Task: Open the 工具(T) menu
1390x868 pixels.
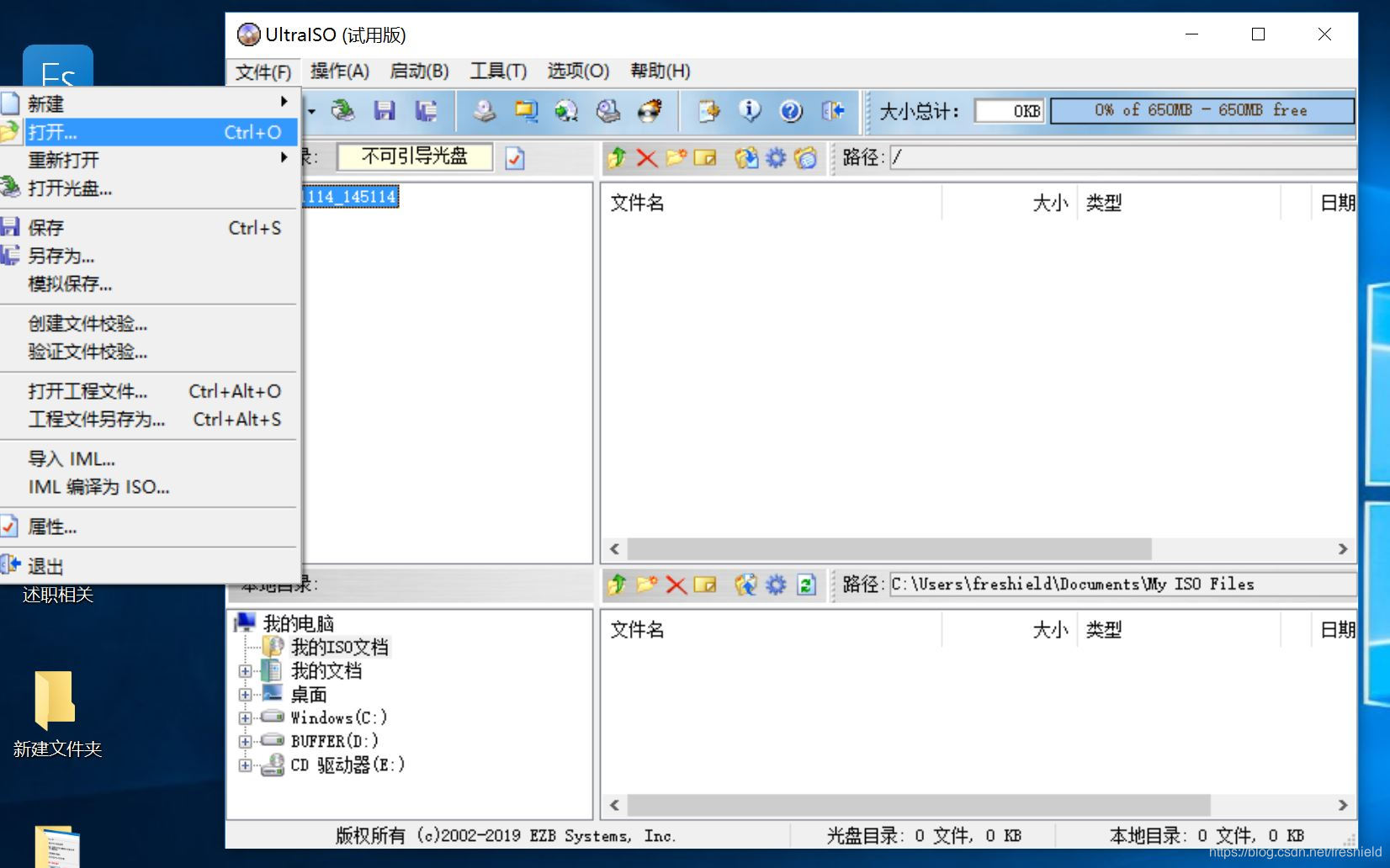Action: (x=498, y=71)
